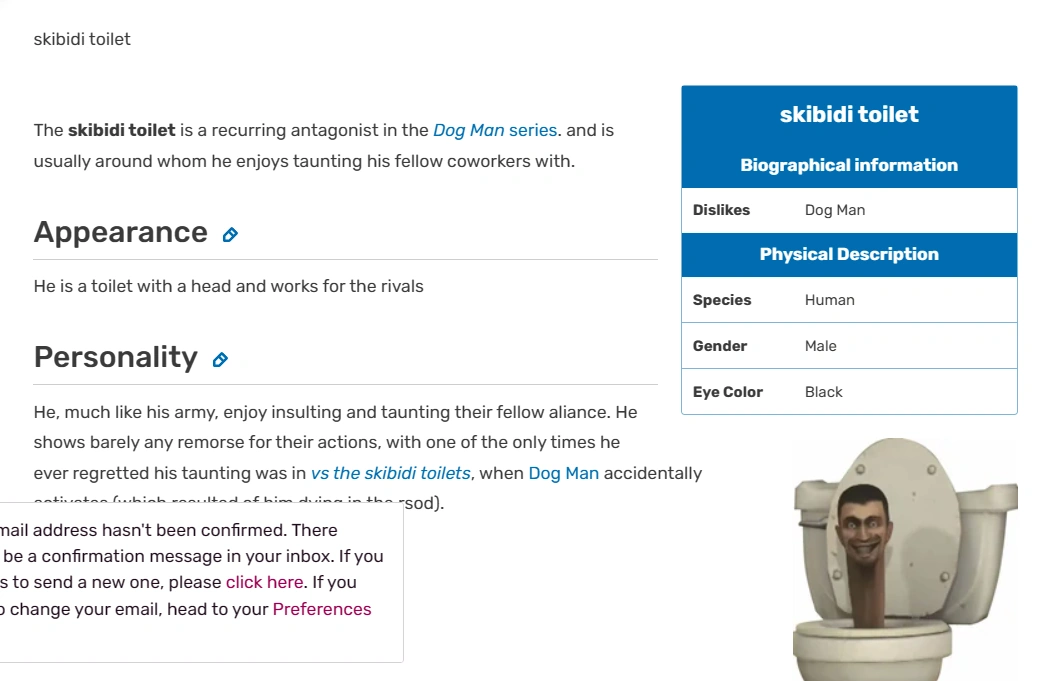Click the Physical Description infobox header
The image size is (1058, 681).
[x=849, y=254]
